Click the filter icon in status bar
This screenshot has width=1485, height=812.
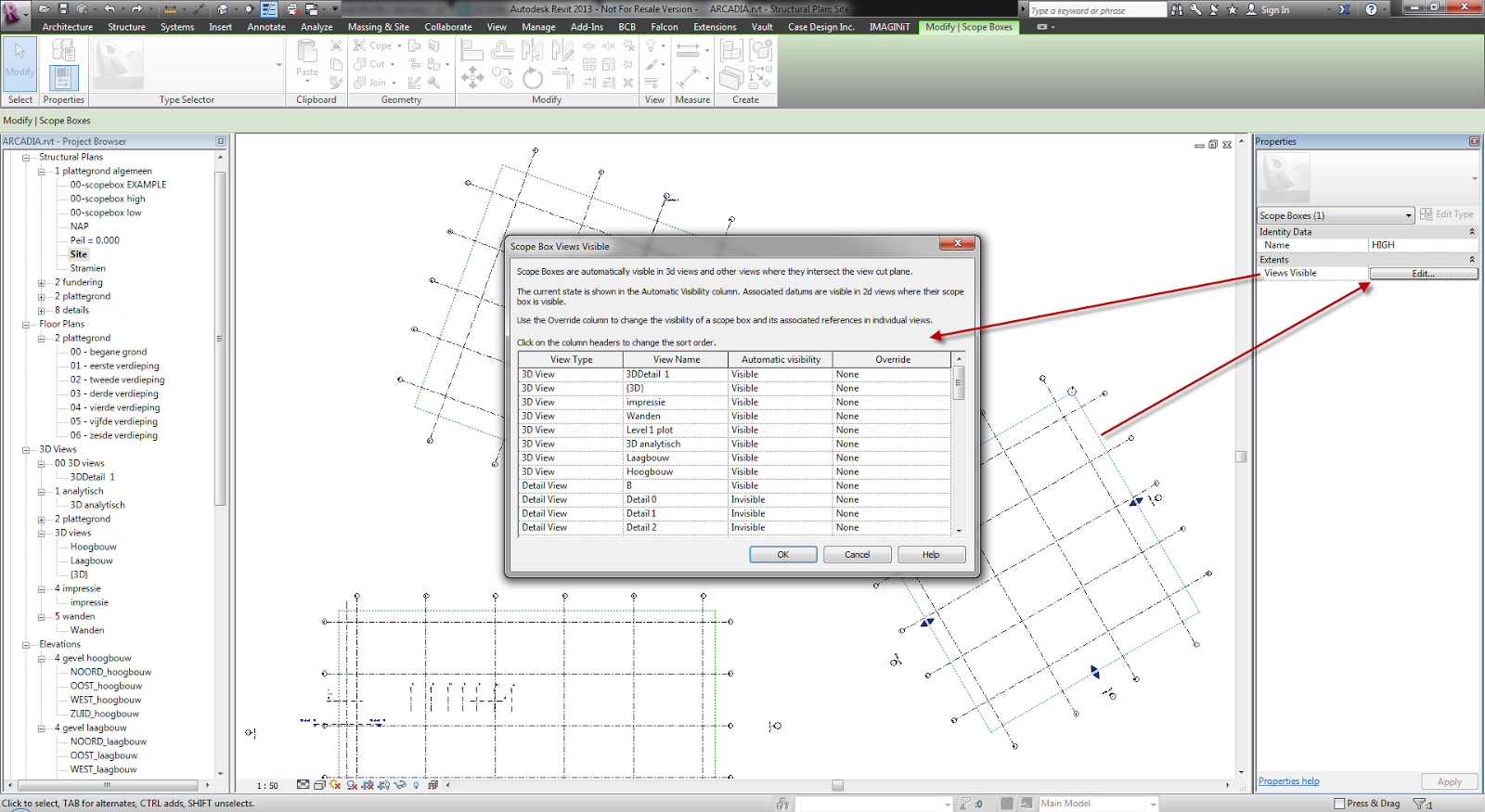click(x=1420, y=804)
